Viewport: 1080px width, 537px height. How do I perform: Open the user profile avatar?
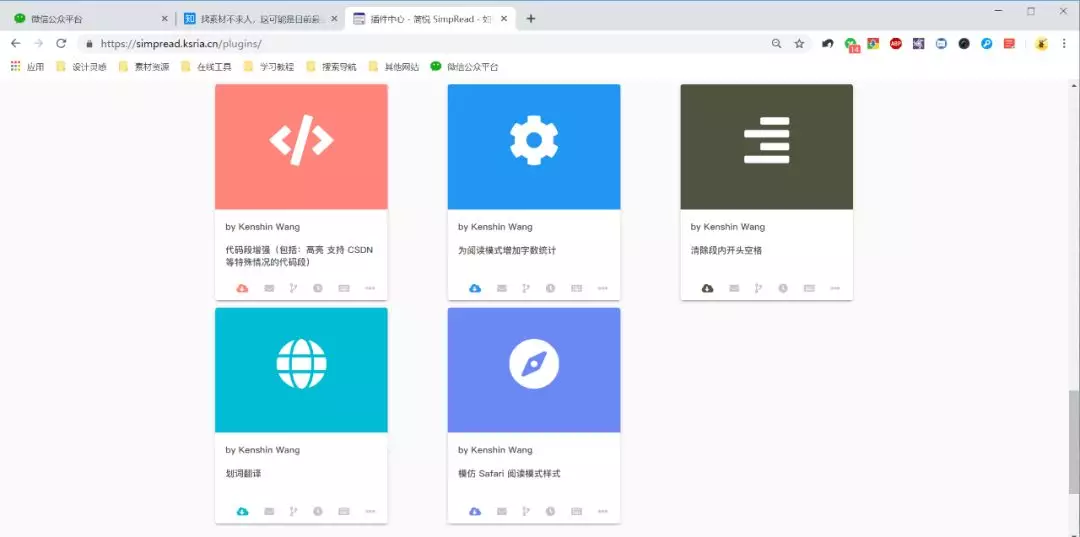pos(1041,43)
